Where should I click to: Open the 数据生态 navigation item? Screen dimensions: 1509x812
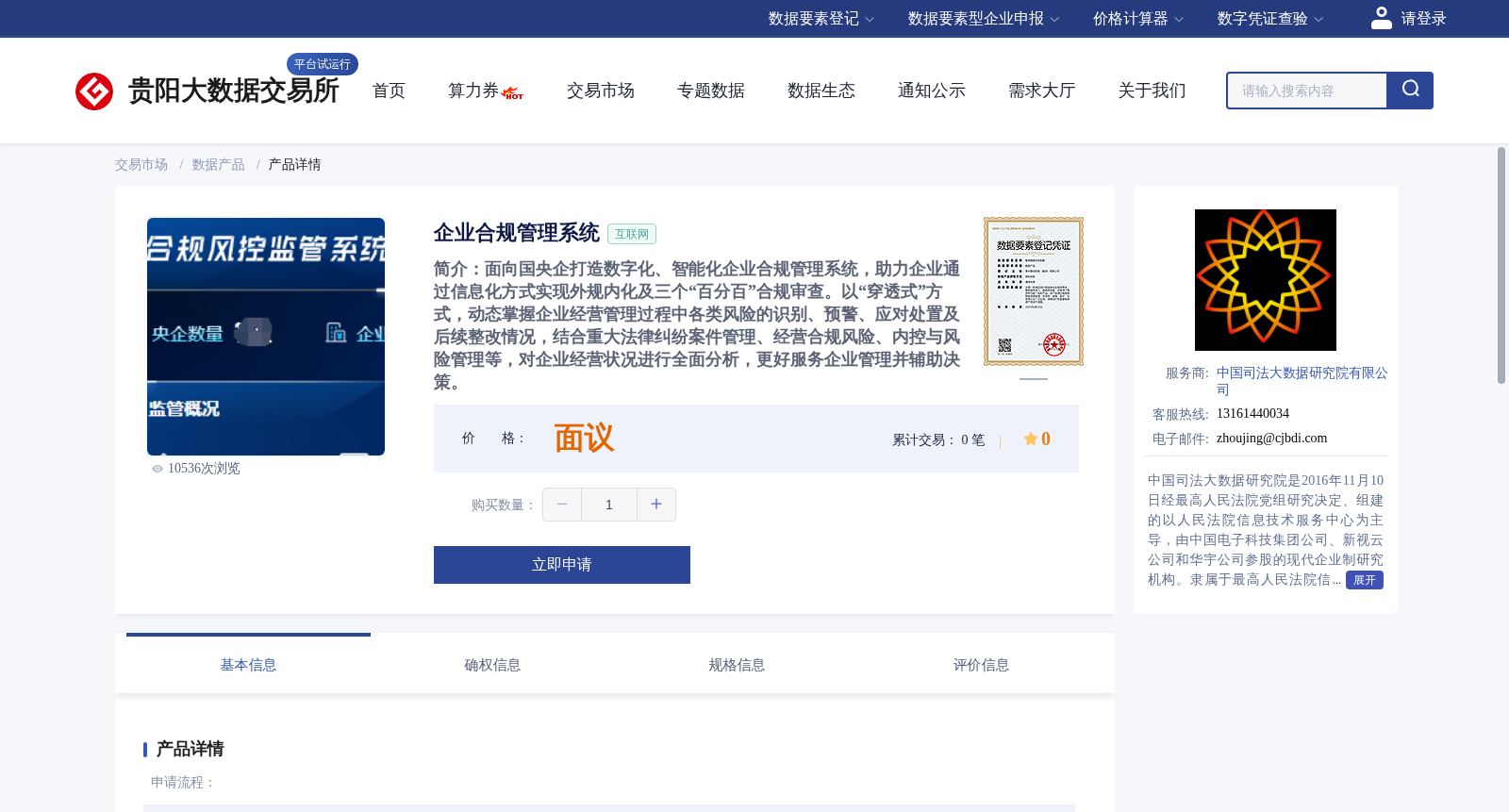click(821, 91)
